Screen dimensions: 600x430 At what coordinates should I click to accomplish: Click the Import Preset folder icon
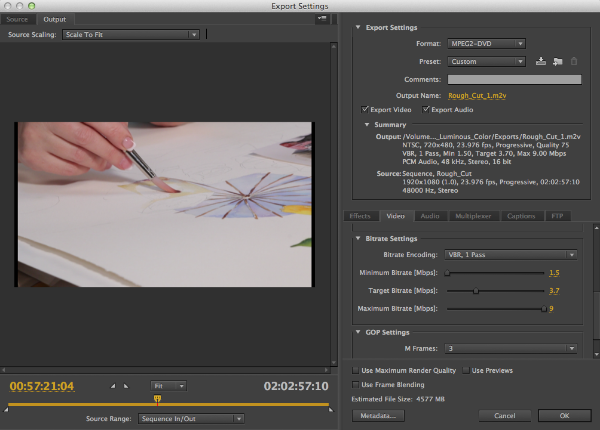558,61
